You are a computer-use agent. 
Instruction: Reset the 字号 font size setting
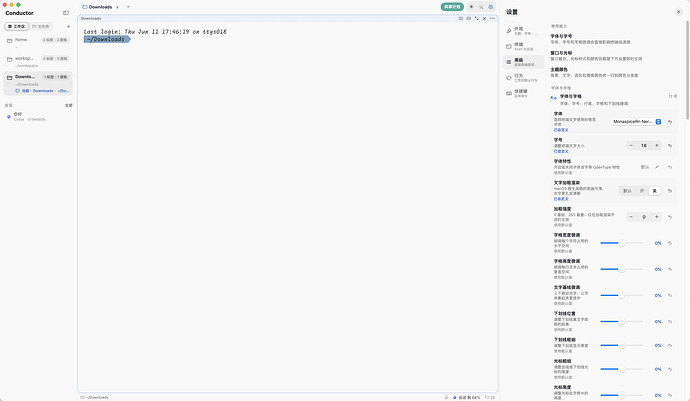click(x=670, y=146)
